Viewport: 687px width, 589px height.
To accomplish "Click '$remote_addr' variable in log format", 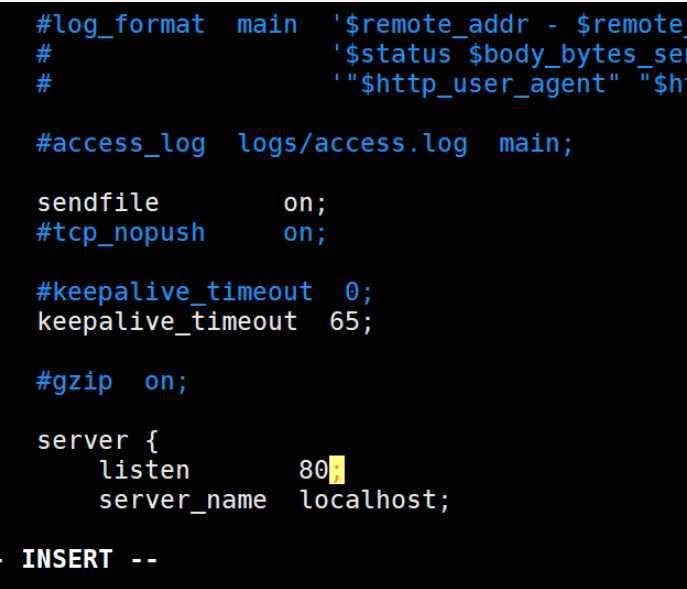I will click(x=437, y=24).
